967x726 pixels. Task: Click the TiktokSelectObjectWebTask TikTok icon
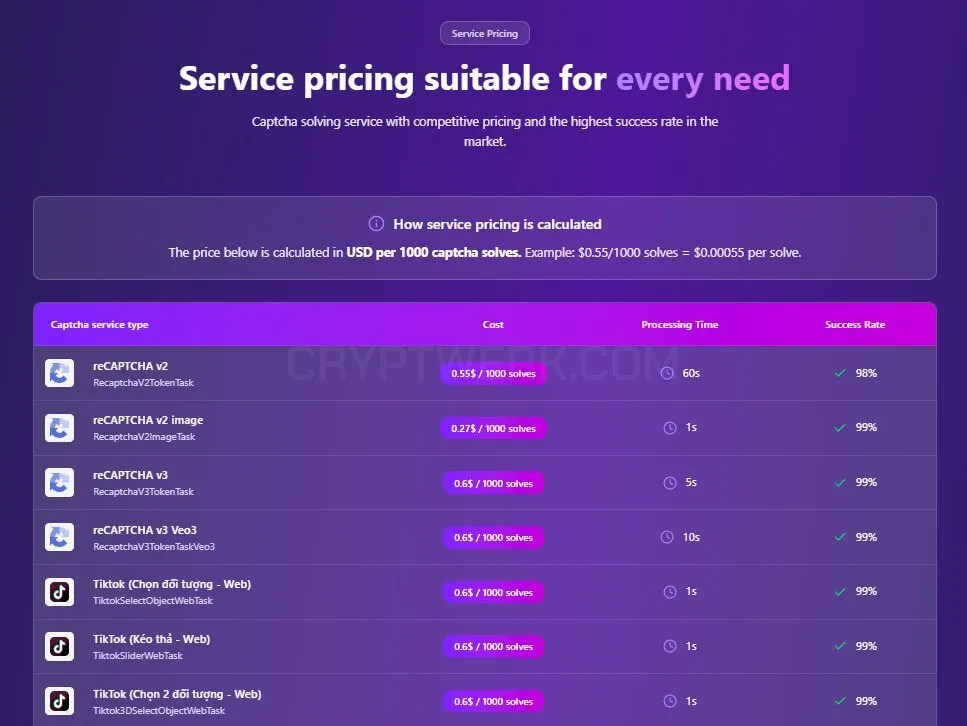59,592
